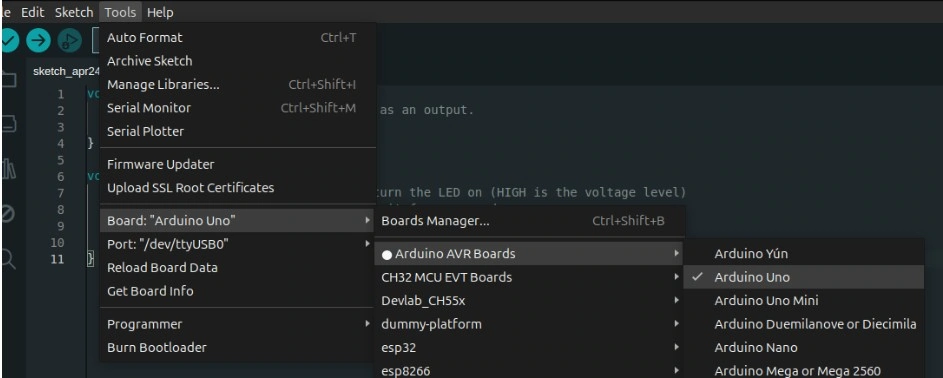The height and width of the screenshot is (378, 943).
Task: Click the Upload arrow button
Action: 38,40
